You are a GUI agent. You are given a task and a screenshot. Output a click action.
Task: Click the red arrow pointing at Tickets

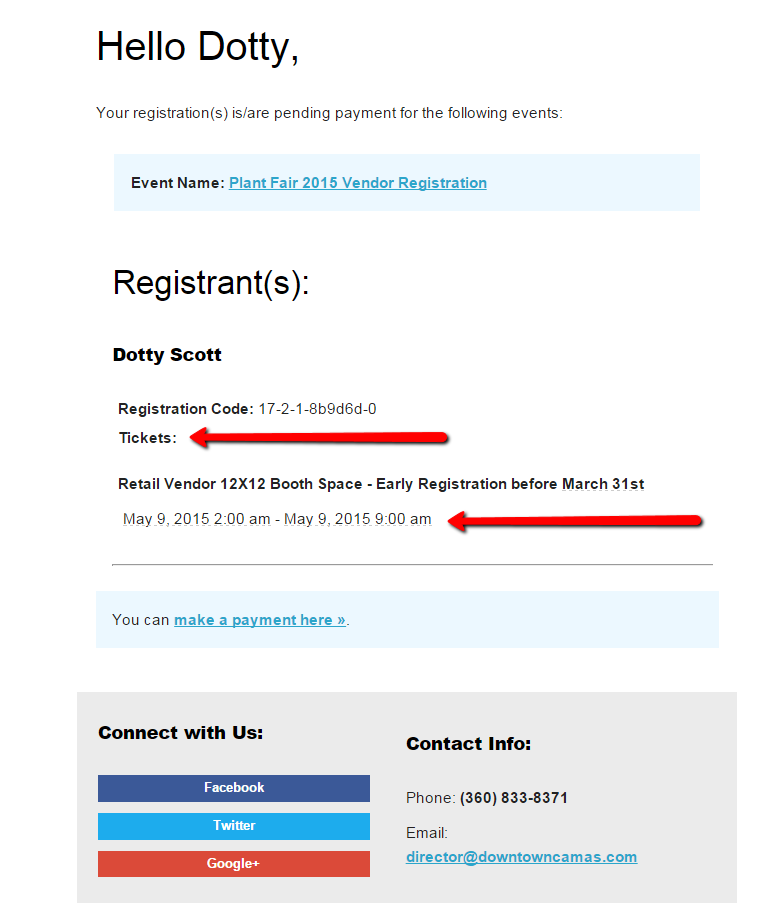tap(319, 438)
